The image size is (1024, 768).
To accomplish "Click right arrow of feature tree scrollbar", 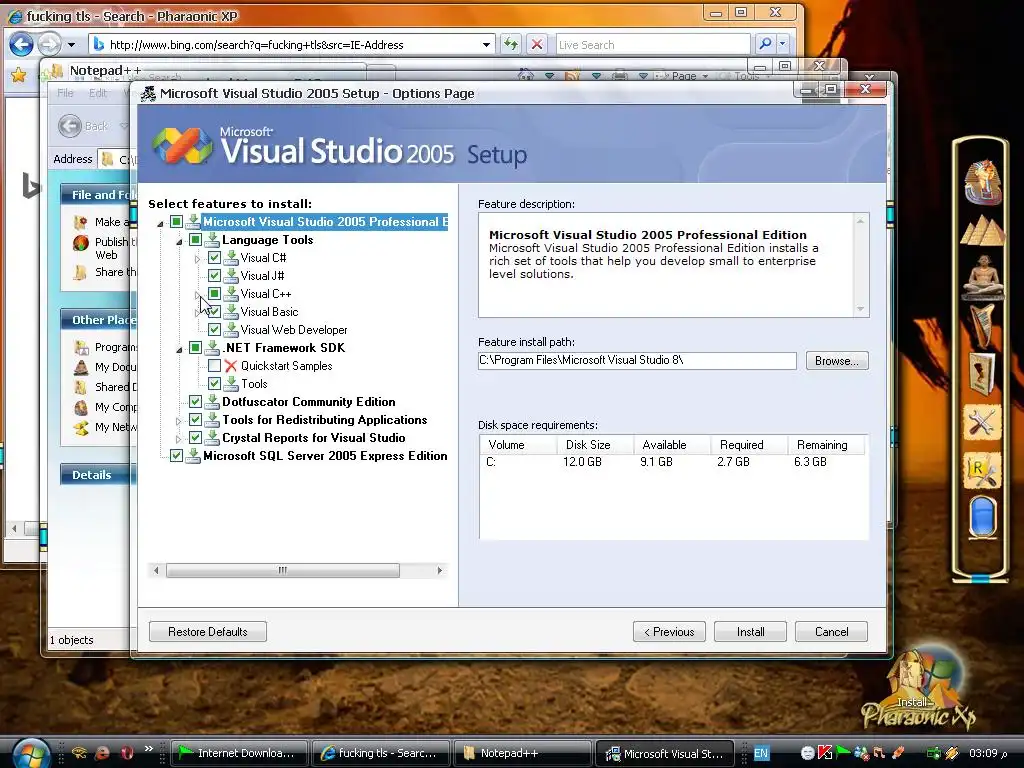I will click(440, 571).
